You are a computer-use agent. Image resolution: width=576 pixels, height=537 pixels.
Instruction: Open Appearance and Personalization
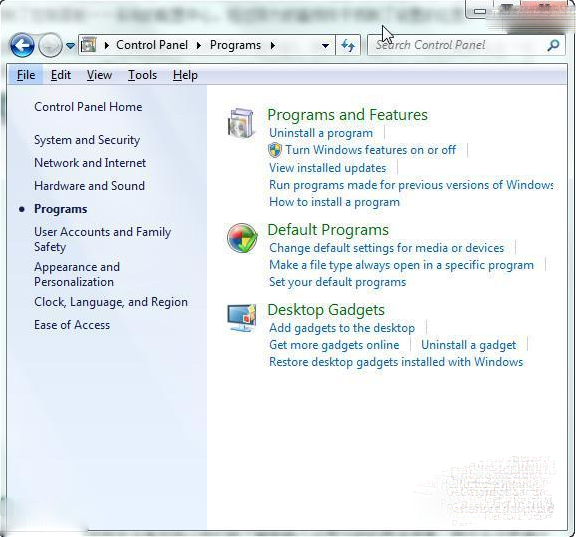77,274
